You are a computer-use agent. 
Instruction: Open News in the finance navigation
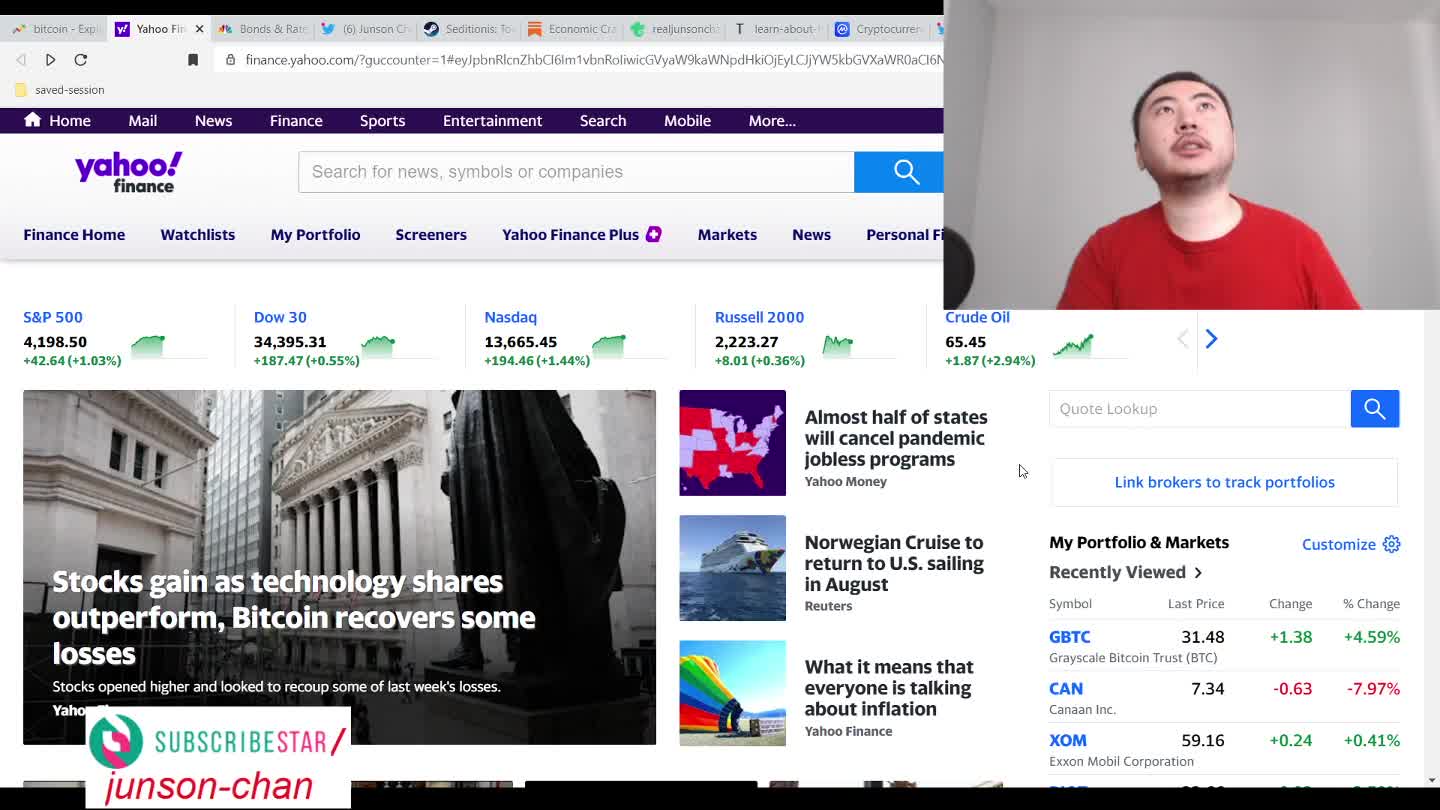[x=811, y=235]
